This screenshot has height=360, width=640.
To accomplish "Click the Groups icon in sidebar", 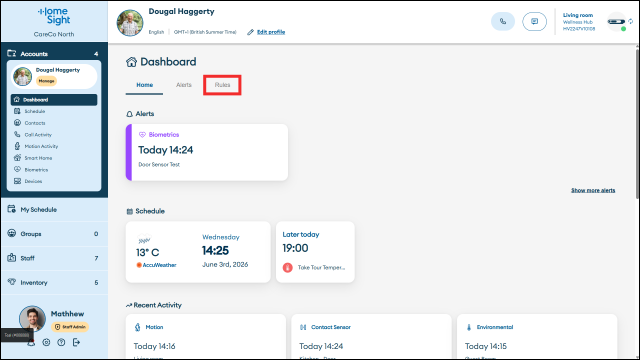I will [11, 233].
